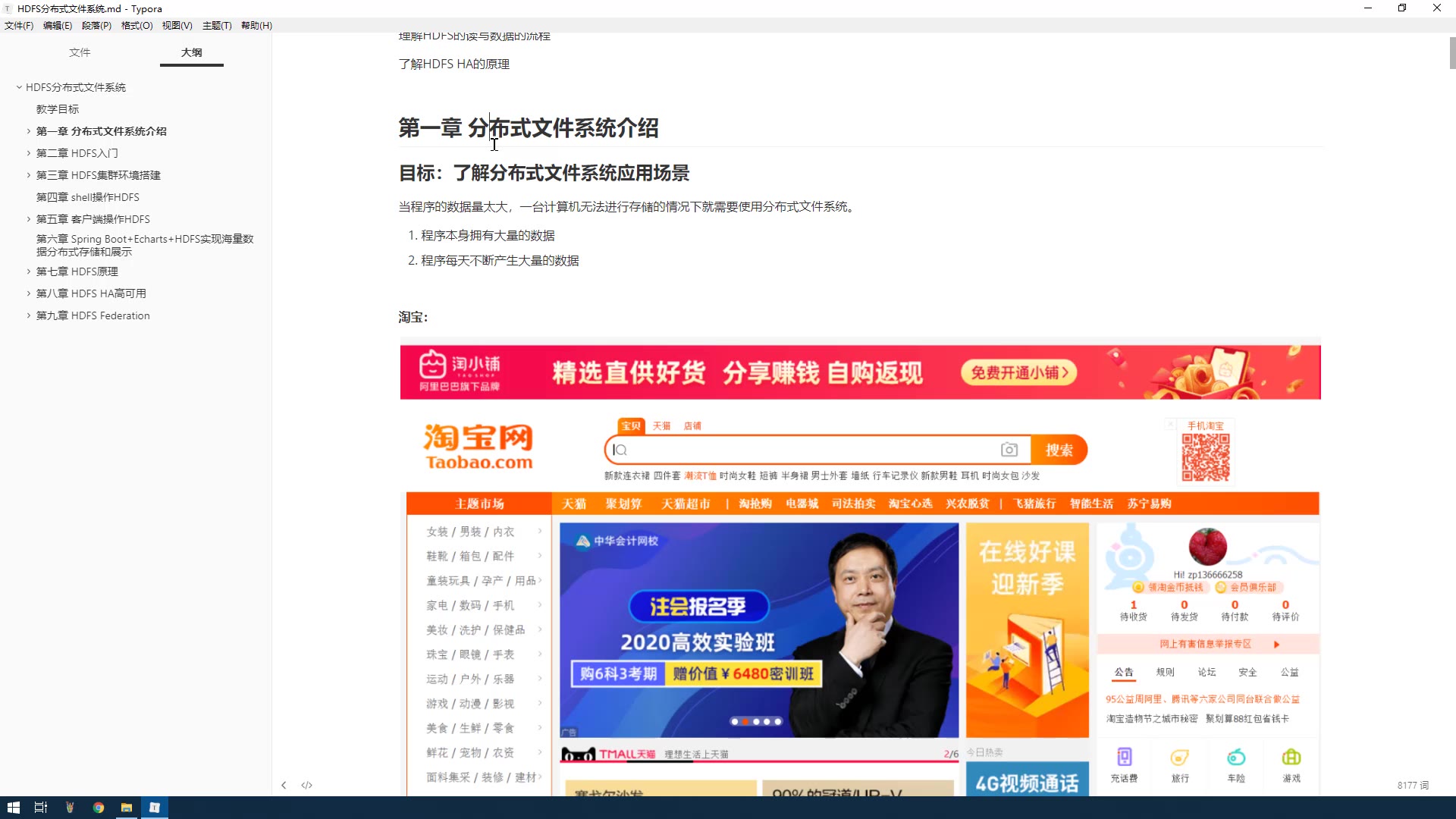Collapse the HDFS分布式文件系统 outline root
Screen dimensions: 1456x819
(x=19, y=87)
